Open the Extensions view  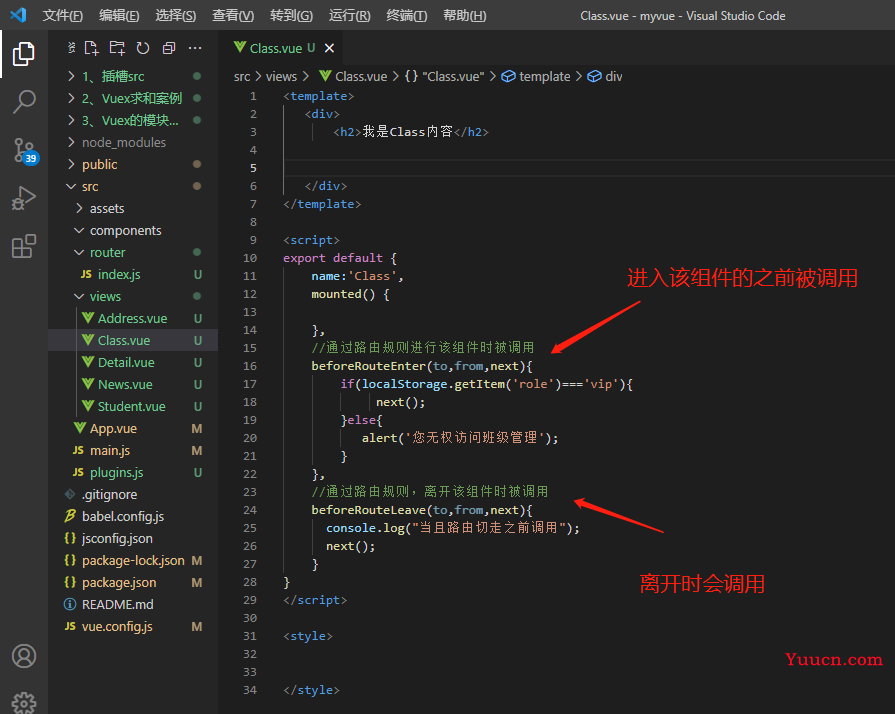coord(24,246)
